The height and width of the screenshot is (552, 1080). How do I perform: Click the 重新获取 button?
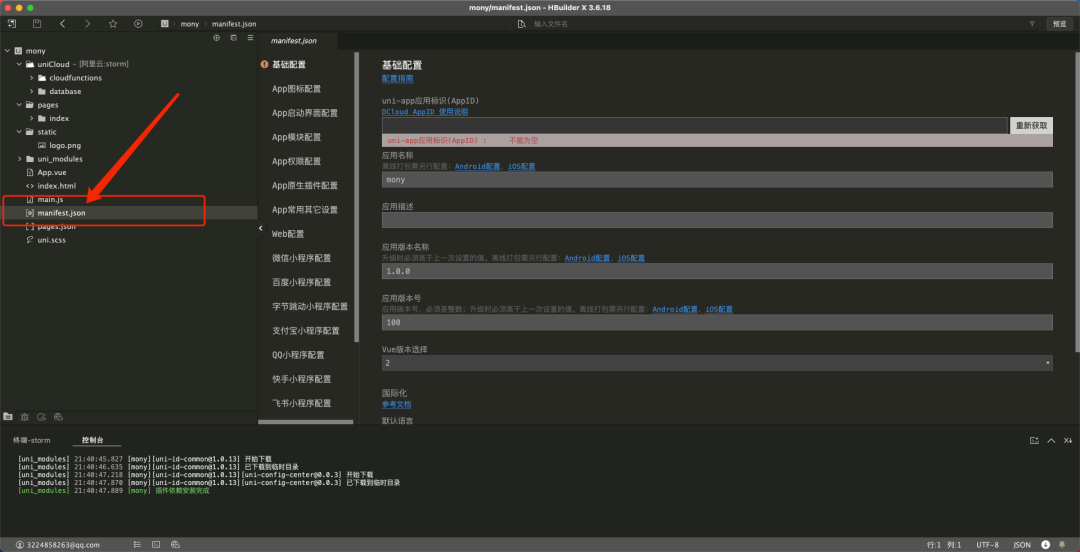[1031, 125]
